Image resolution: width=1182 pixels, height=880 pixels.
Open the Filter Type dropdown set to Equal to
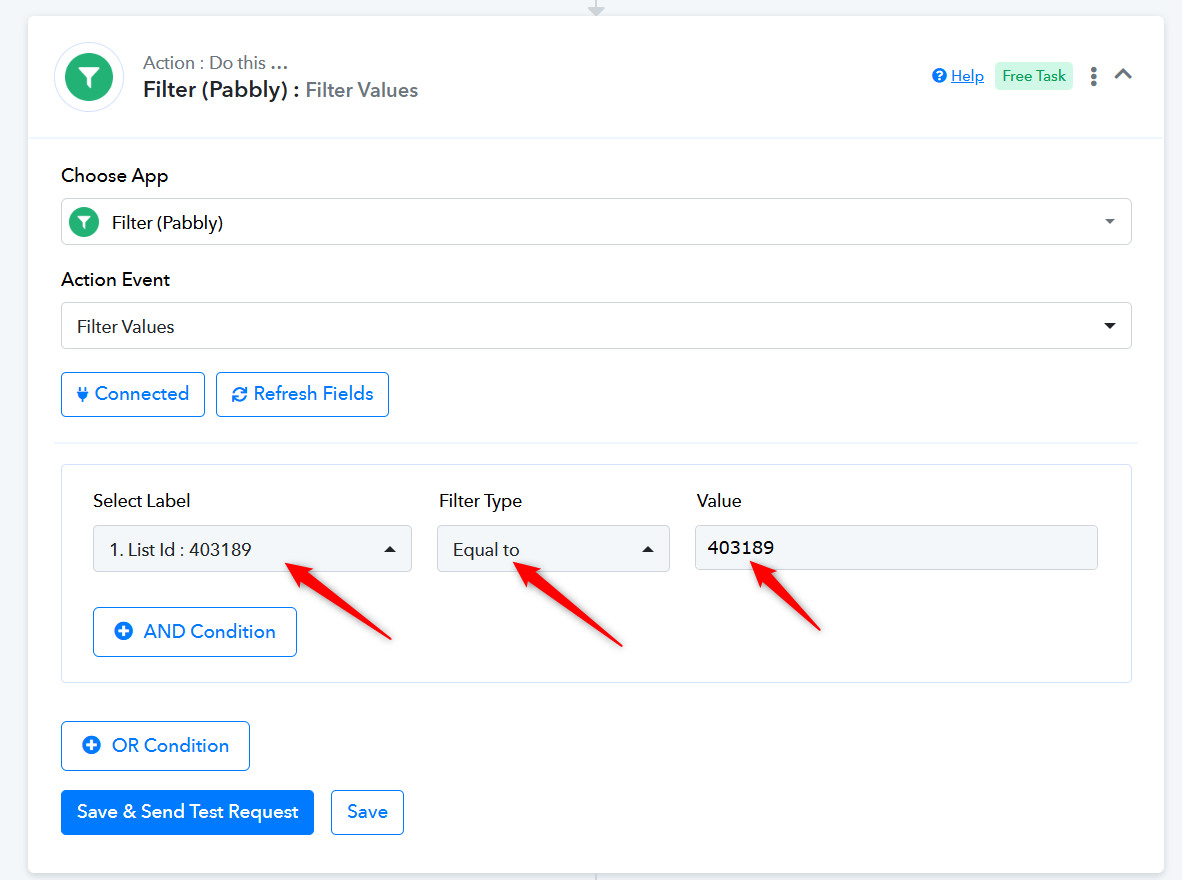(553, 549)
